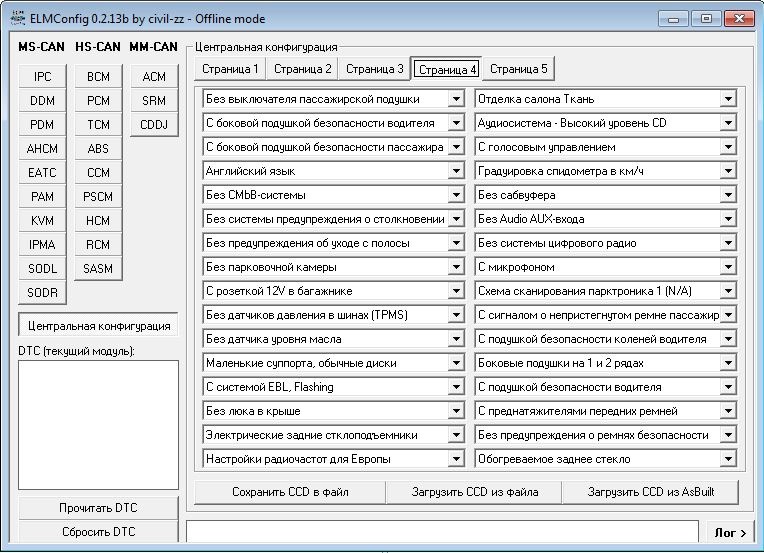Select the PDM module button

pyautogui.click(x=42, y=124)
